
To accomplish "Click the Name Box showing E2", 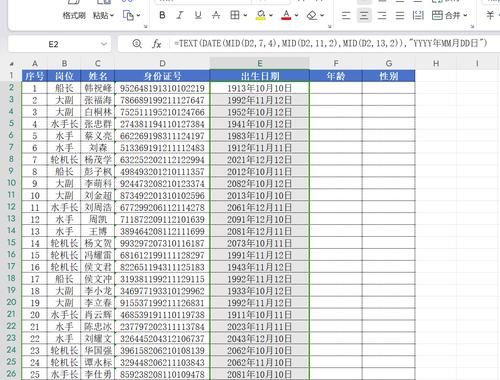I will click(53, 44).
